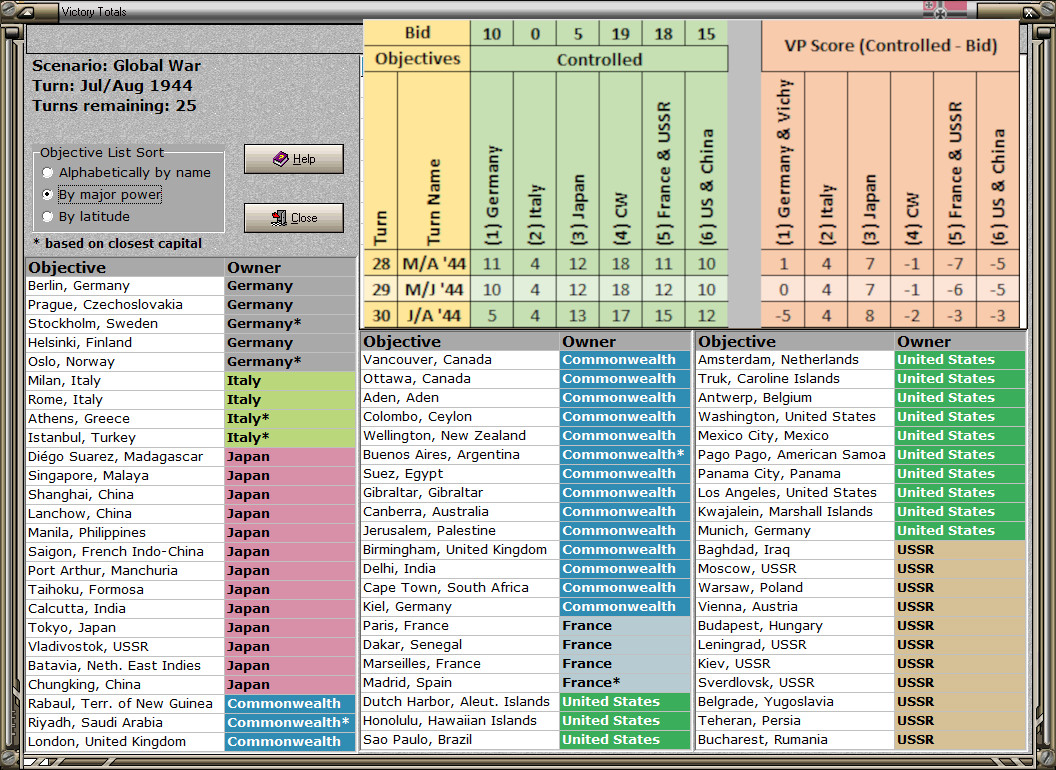Click France* owner of Madrid, Spain
Viewport: 1056px width, 770px height.
pyautogui.click(x=625, y=682)
